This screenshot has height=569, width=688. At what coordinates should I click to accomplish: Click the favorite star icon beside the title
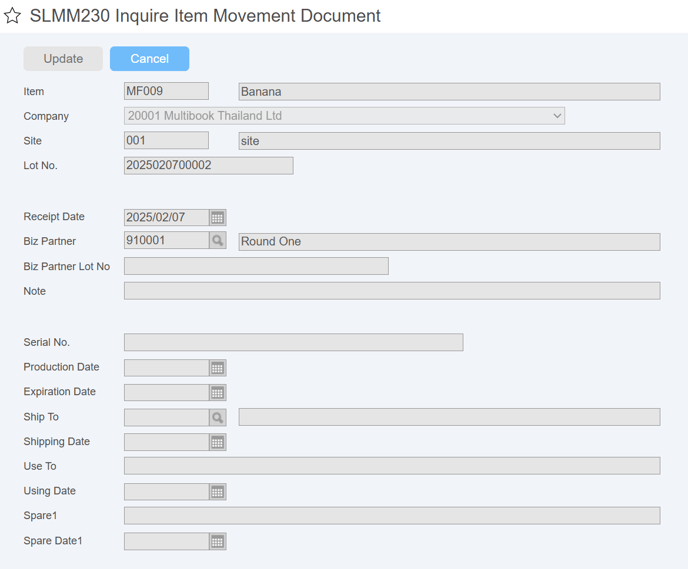[12, 16]
